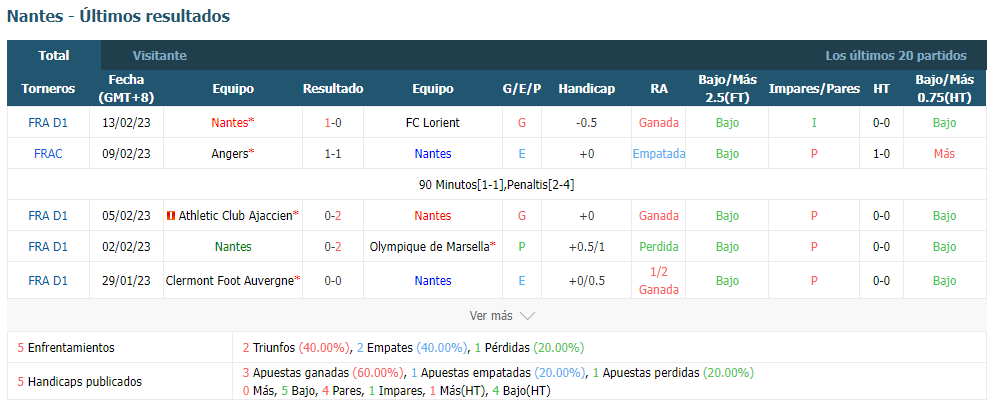Viewport: 995px width, 410px height.
Task: Click the Handicap column header
Action: click(x=586, y=89)
